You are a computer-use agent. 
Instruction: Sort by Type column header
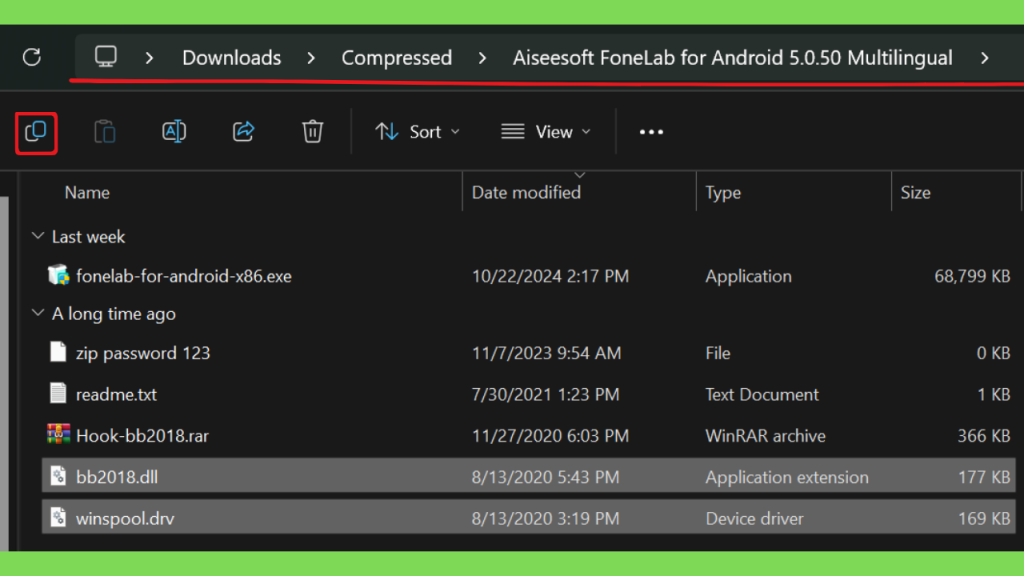point(723,193)
